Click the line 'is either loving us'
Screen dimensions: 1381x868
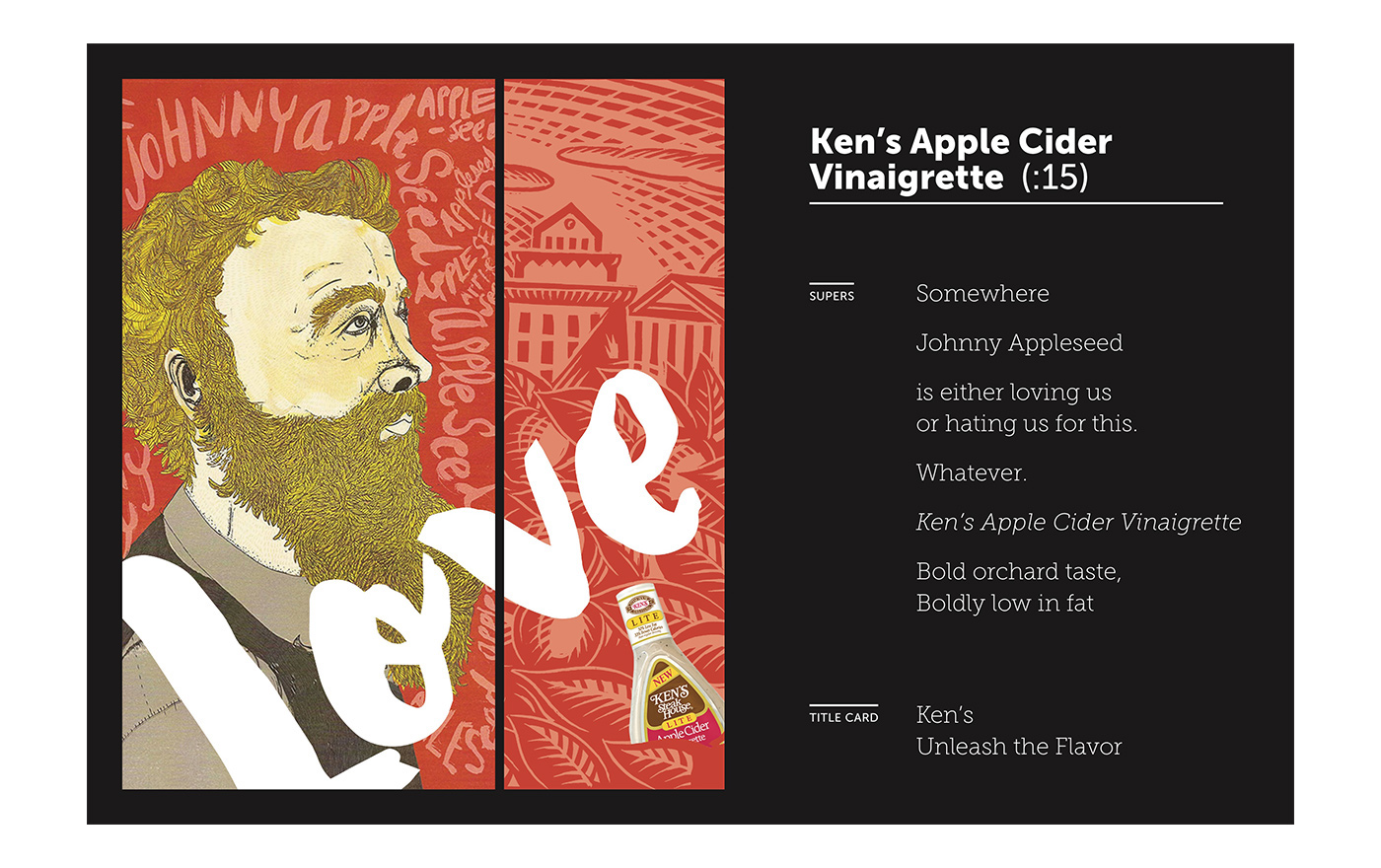[x=1013, y=393]
